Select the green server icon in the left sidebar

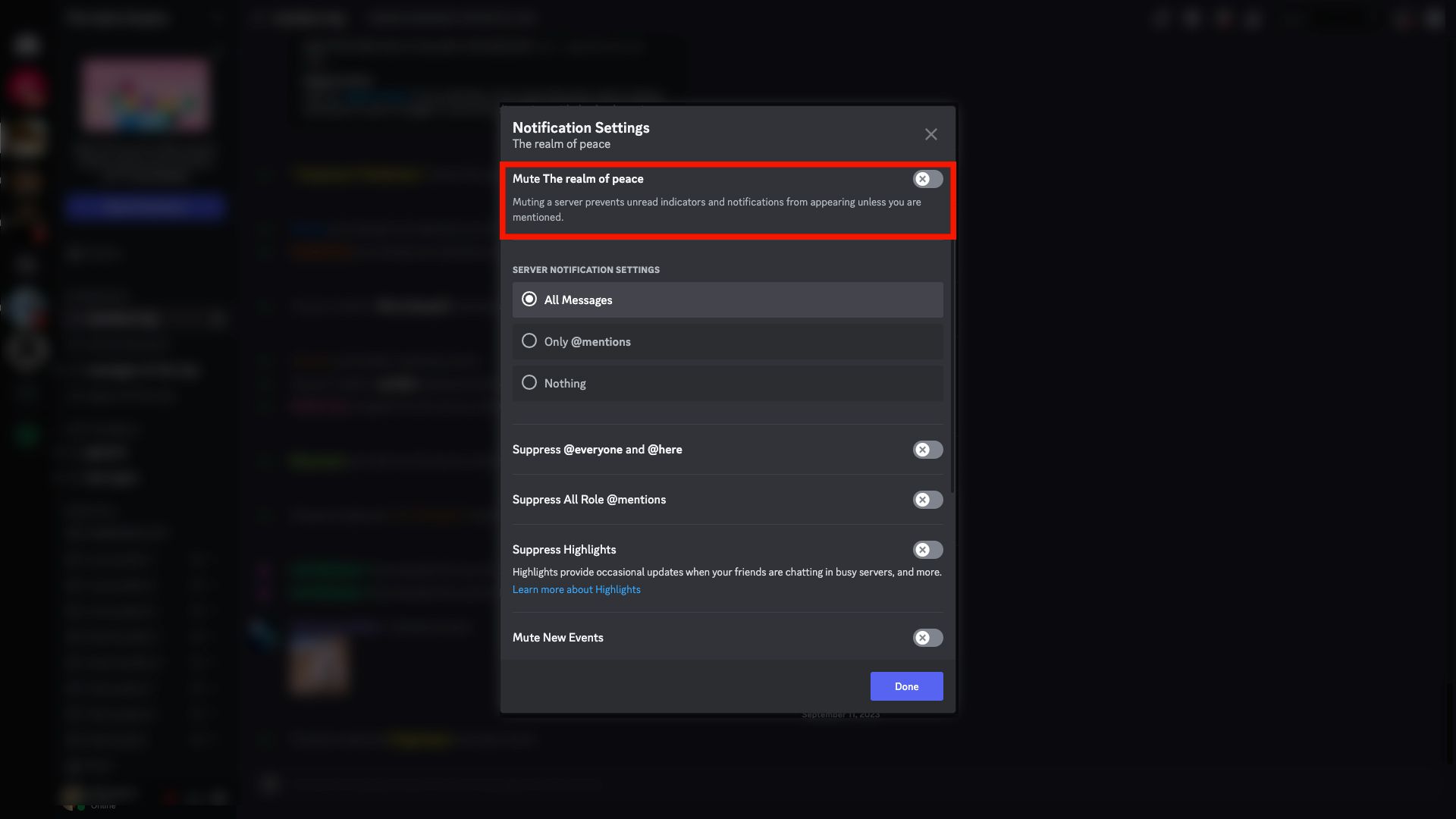pos(27,436)
